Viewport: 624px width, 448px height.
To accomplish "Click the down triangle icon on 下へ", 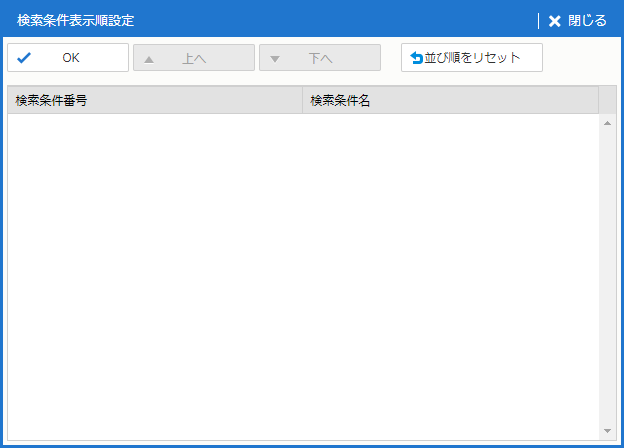I will click(x=275, y=58).
